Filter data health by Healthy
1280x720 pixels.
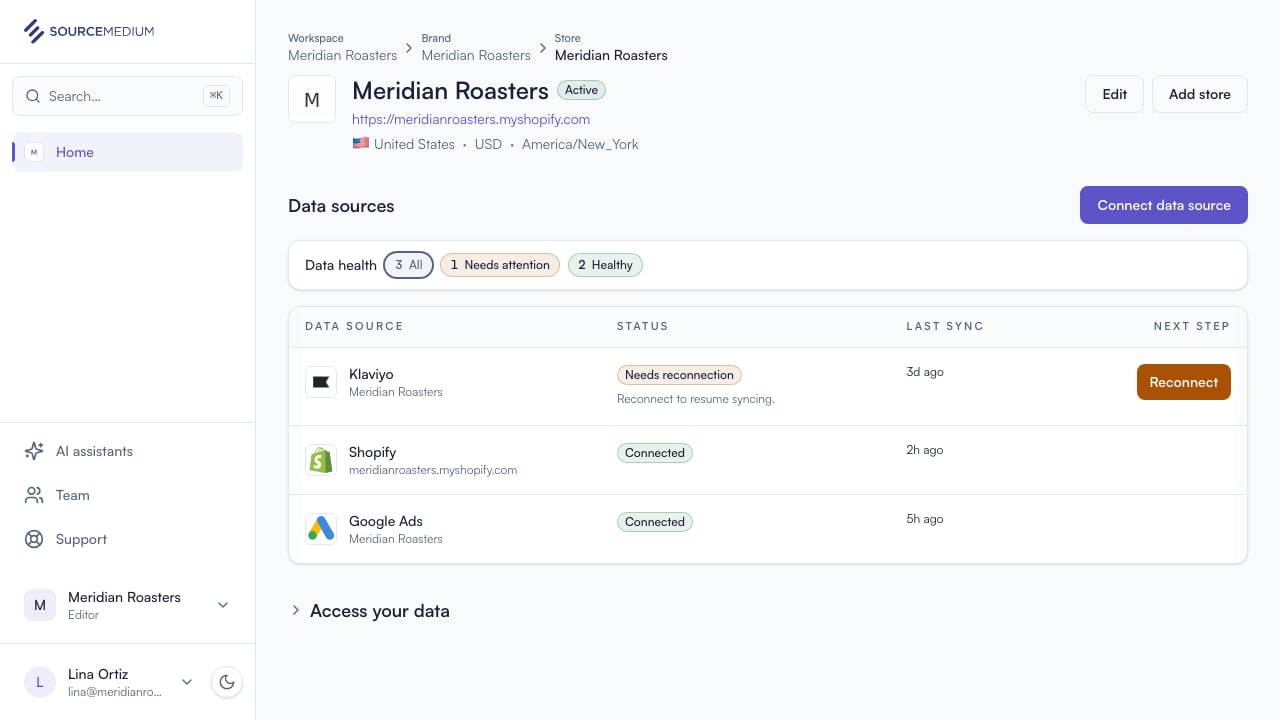point(605,265)
